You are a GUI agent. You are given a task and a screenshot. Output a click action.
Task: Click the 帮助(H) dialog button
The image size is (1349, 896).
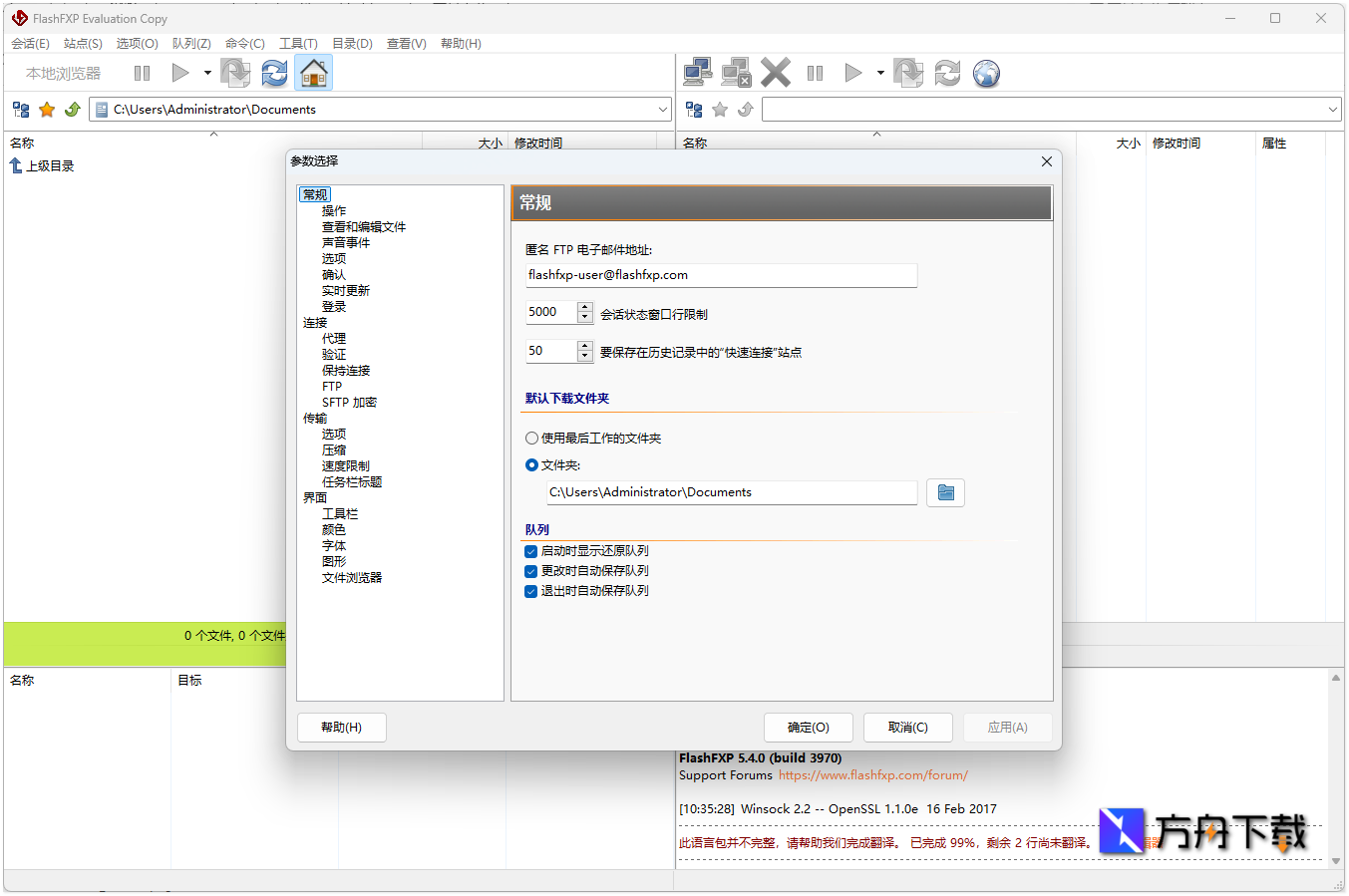[341, 728]
